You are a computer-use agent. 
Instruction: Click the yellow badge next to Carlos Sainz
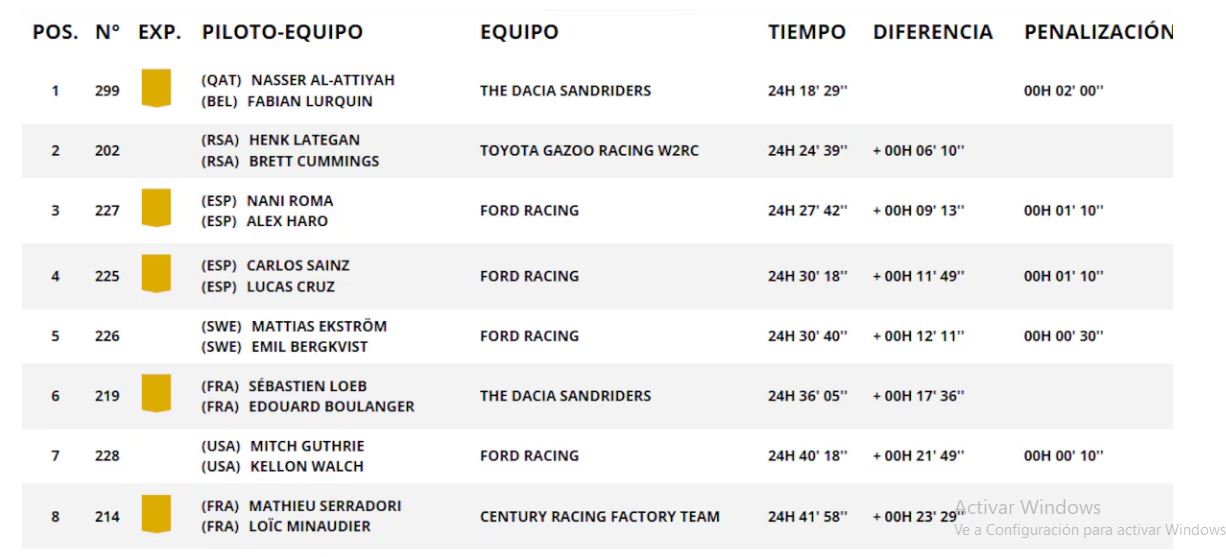coord(156,274)
